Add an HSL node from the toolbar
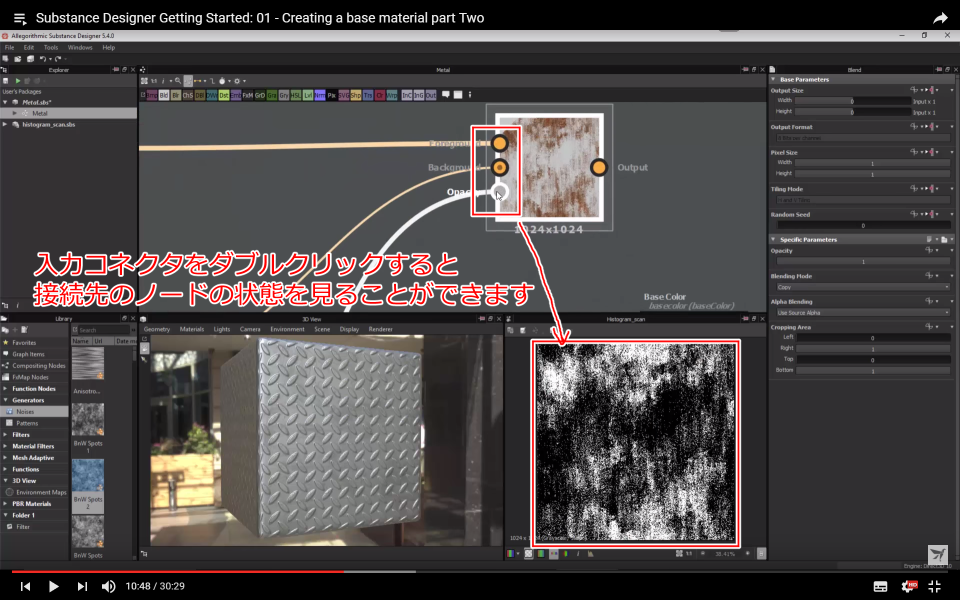The width and height of the screenshot is (960, 600). (296, 95)
